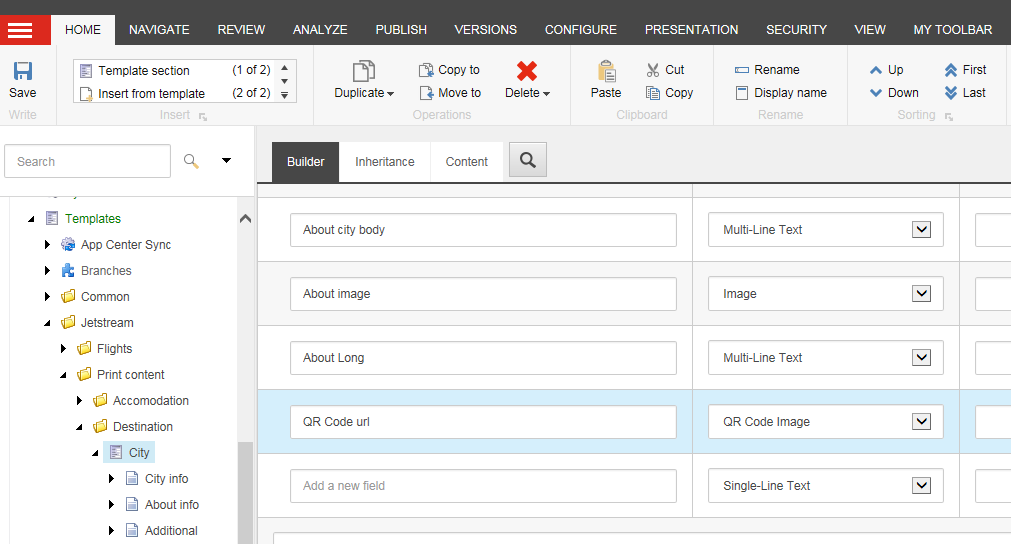Click the red Delete X icon
Image resolution: width=1011 pixels, height=544 pixels.
coord(527,71)
